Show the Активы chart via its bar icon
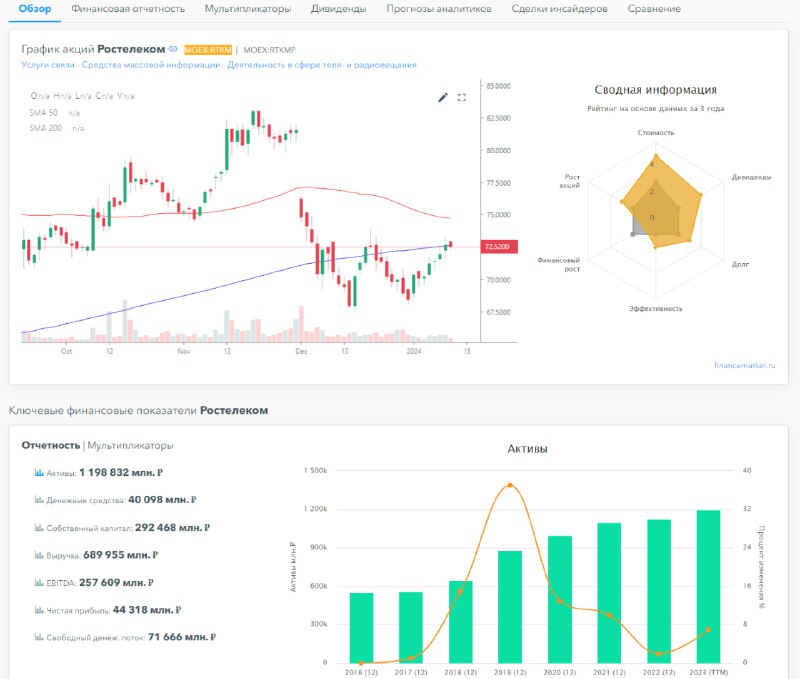 click(39, 472)
